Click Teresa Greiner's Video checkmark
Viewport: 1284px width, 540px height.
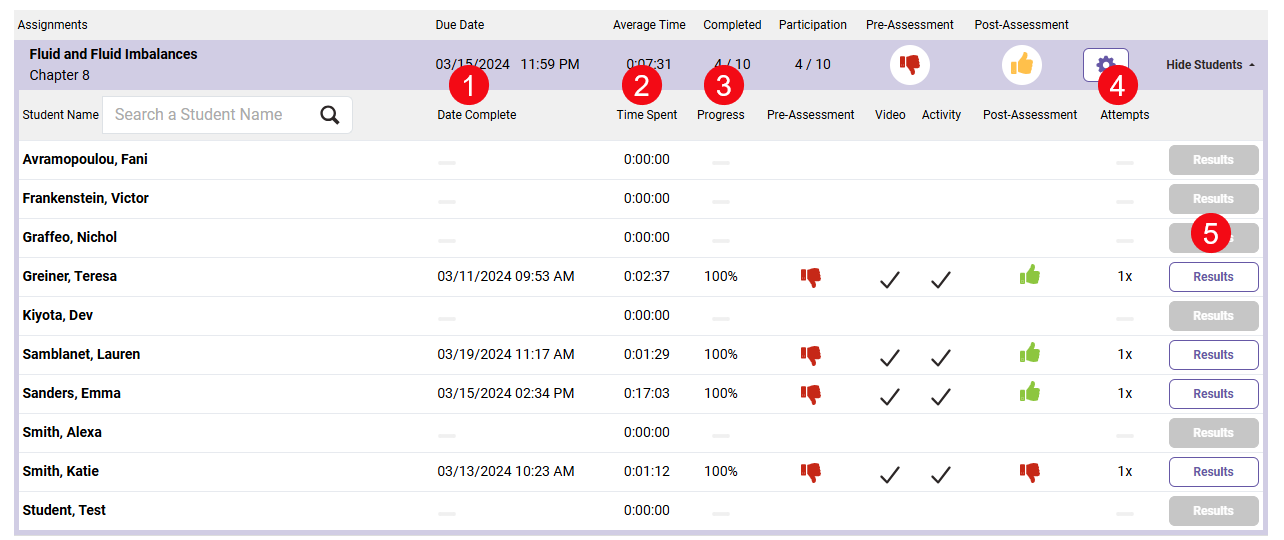coord(890,279)
